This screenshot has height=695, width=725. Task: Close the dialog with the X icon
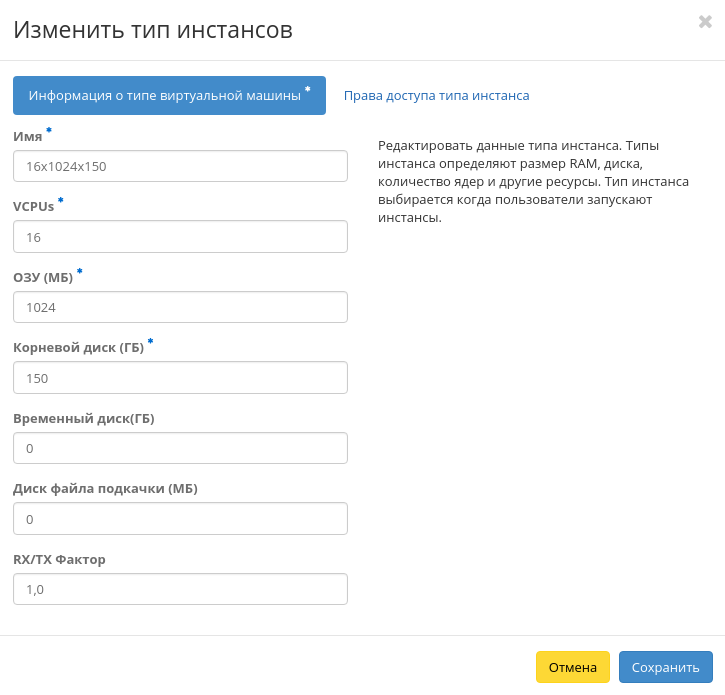(x=705, y=22)
